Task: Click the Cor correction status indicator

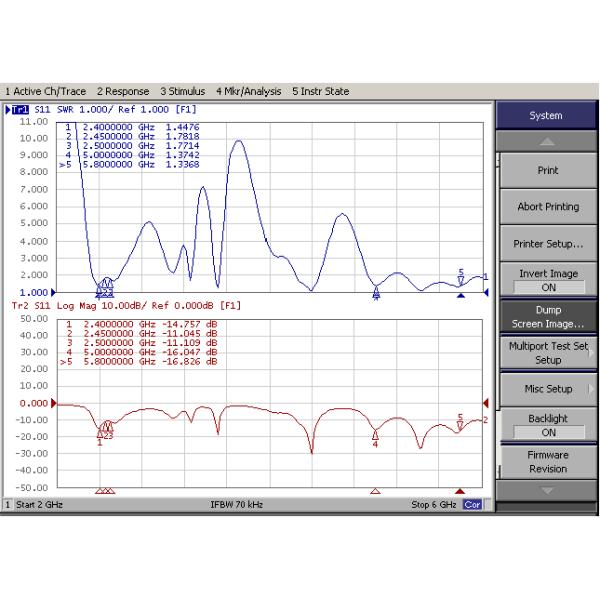Action: tap(472, 505)
